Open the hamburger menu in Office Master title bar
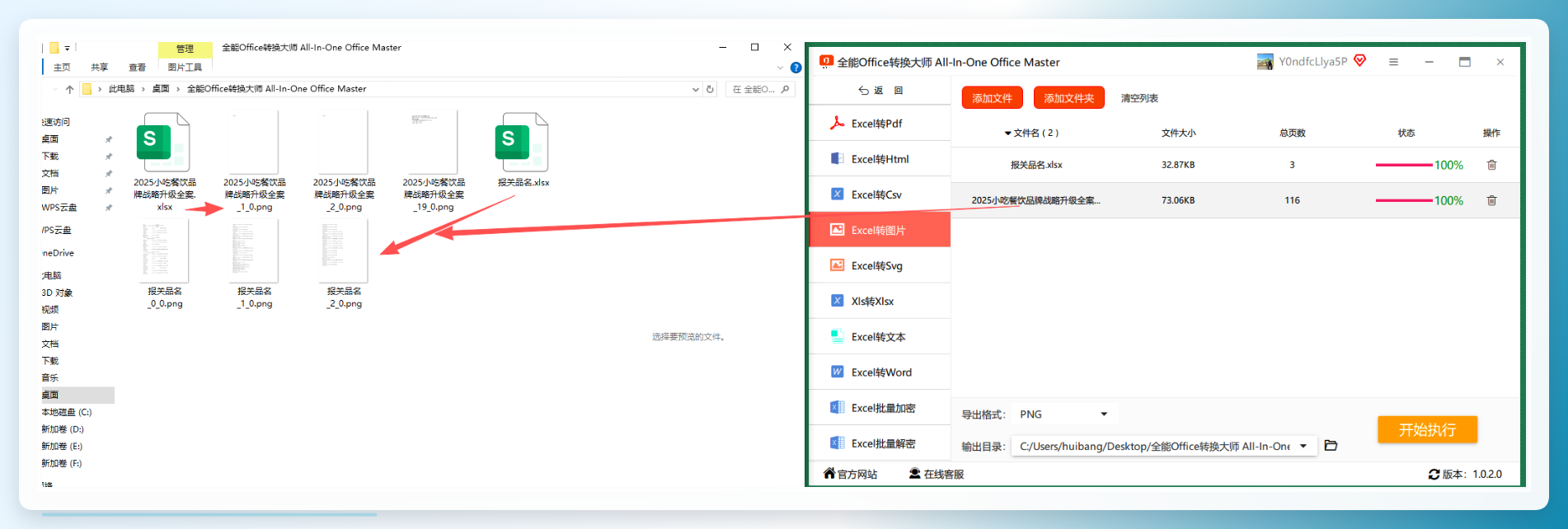 click(1393, 62)
